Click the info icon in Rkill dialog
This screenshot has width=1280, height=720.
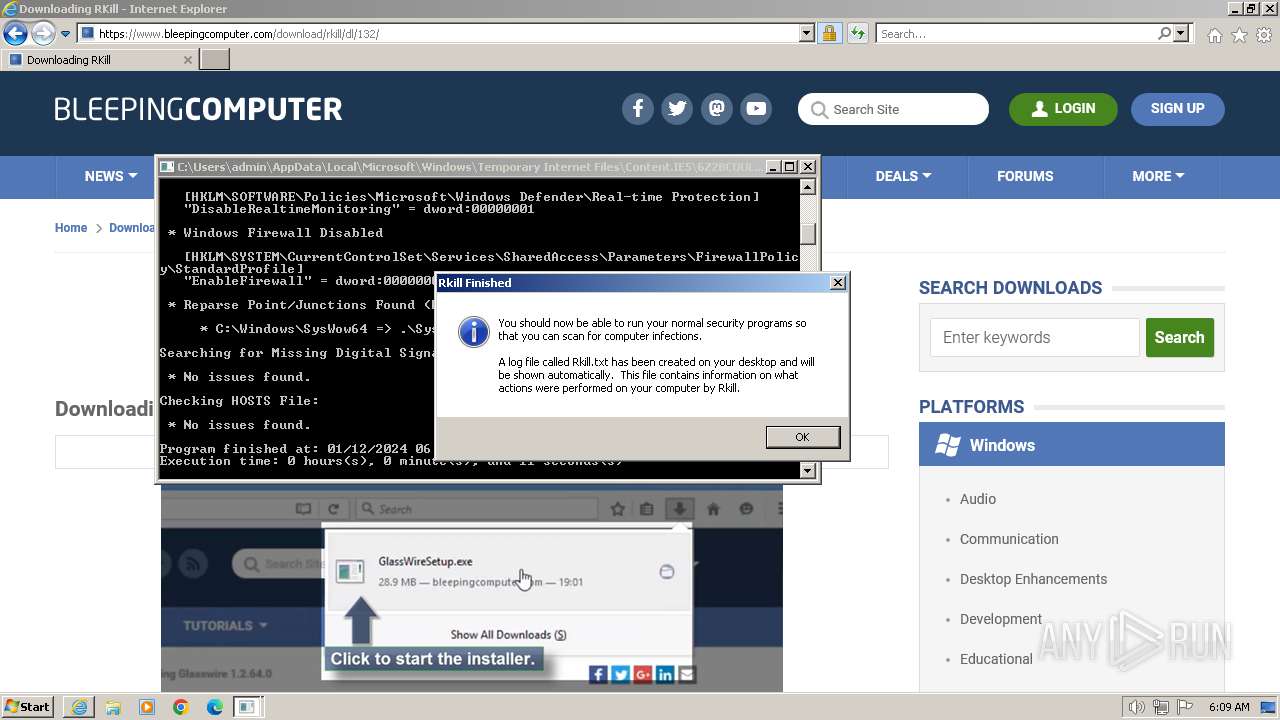coord(473,331)
